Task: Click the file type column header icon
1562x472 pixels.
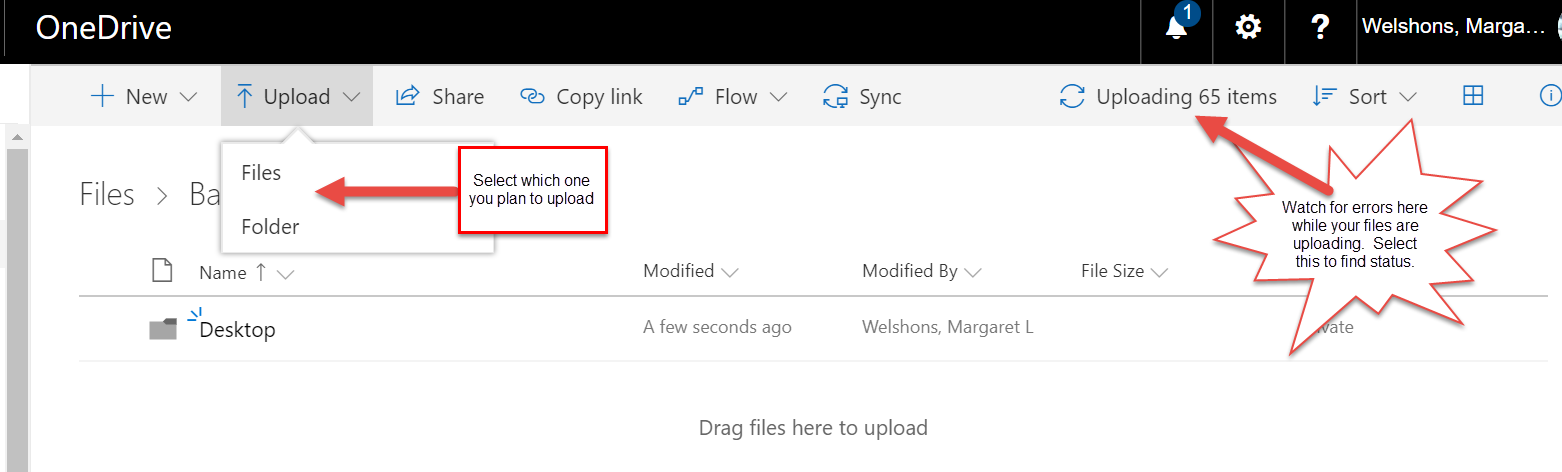Action: pyautogui.click(x=161, y=271)
